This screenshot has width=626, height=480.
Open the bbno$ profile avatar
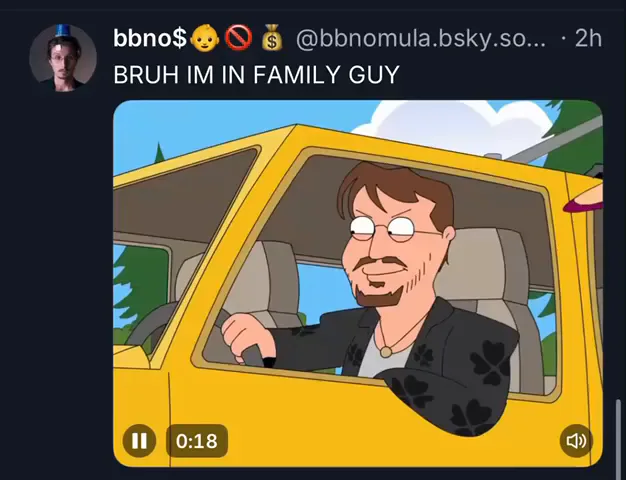63,58
